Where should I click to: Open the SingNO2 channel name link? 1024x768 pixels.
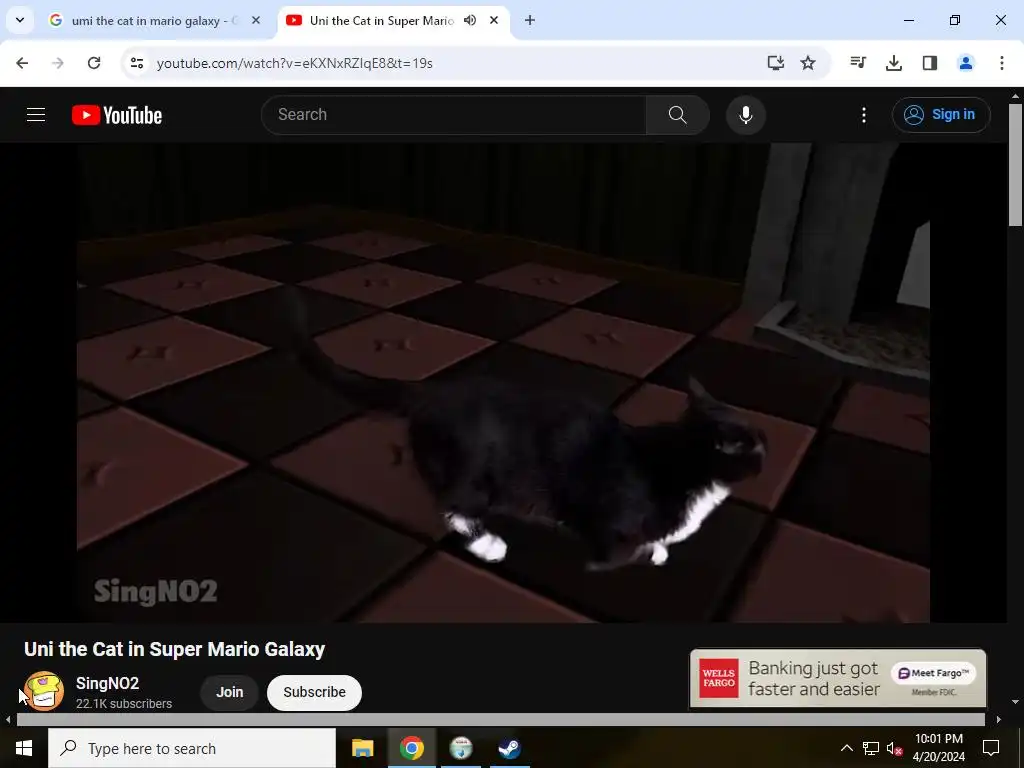(x=107, y=683)
